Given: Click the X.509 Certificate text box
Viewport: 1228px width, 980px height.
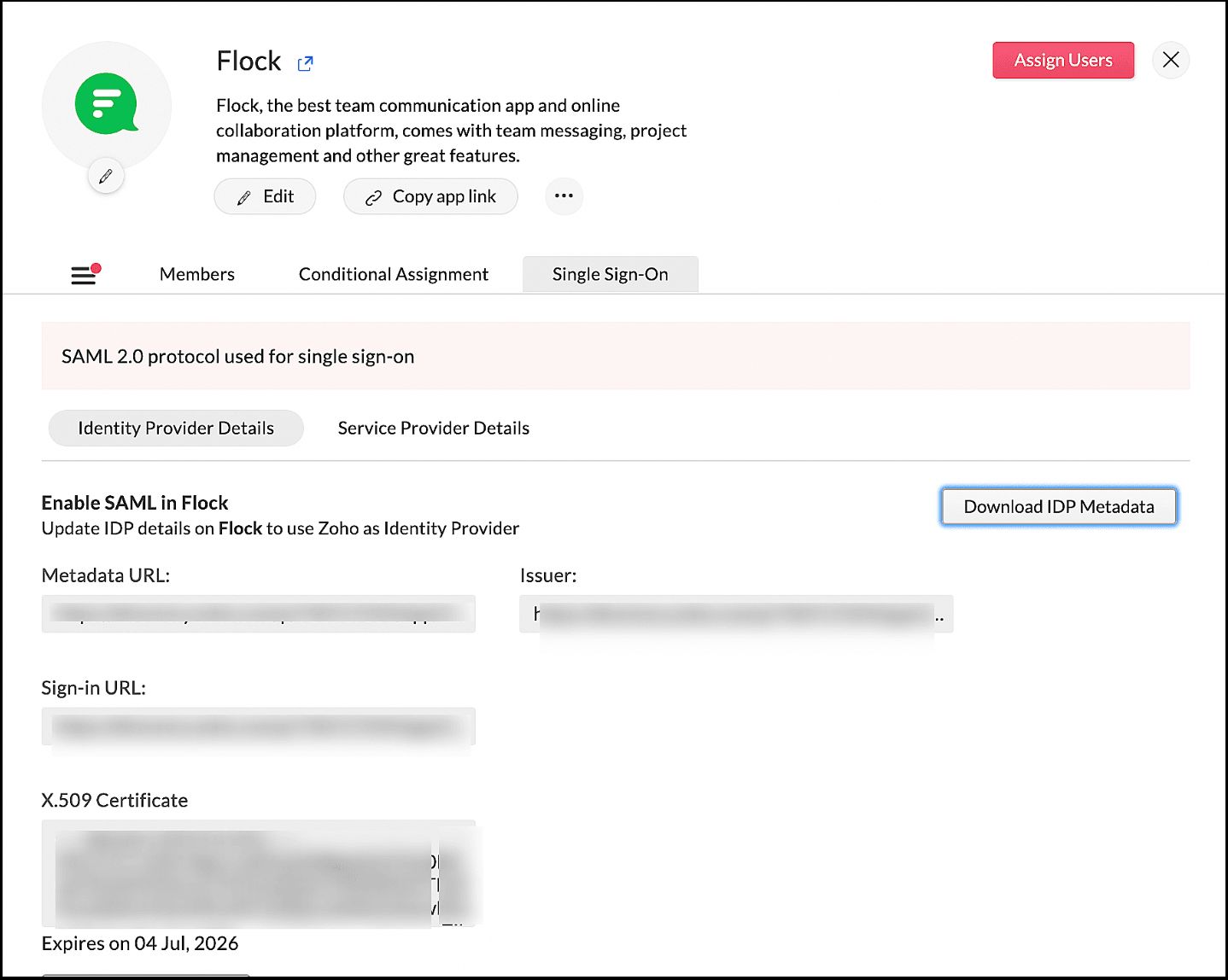Looking at the screenshot, I should pyautogui.click(x=258, y=873).
